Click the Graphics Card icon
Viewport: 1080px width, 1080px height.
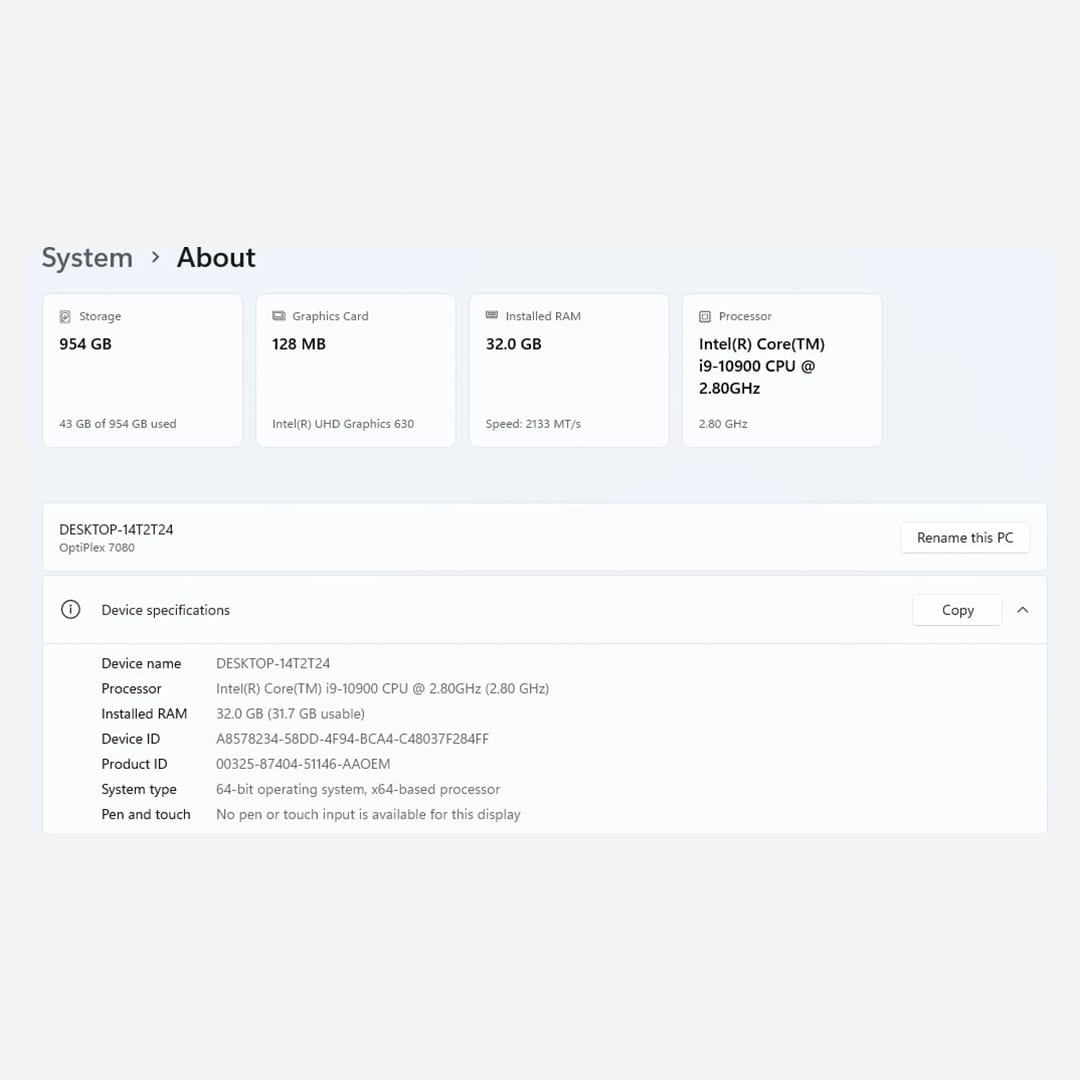pos(279,316)
